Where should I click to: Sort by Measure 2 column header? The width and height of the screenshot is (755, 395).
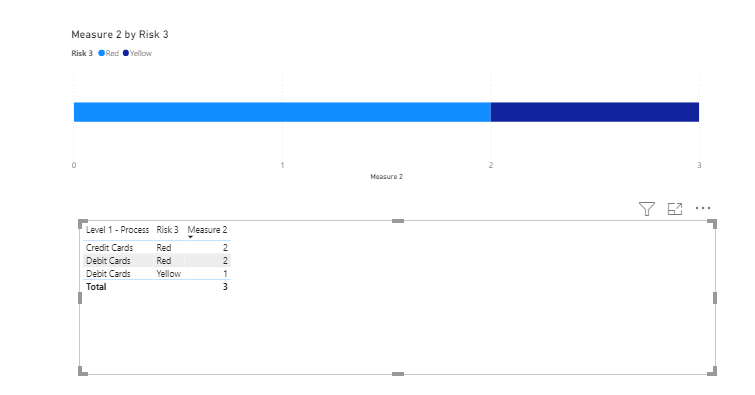click(x=207, y=230)
